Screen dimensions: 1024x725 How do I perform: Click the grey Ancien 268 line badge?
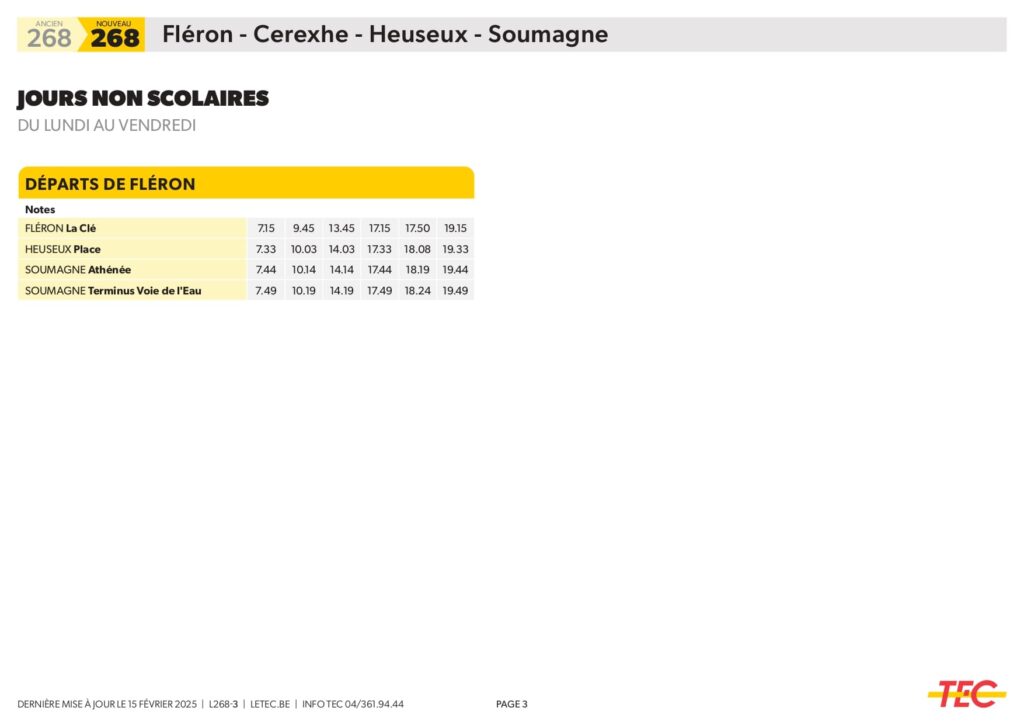[49, 36]
